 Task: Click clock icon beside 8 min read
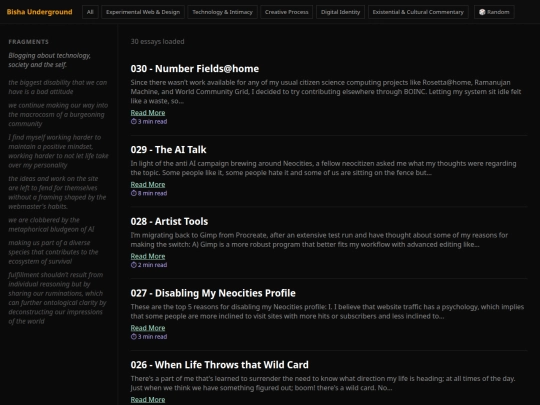(134, 193)
